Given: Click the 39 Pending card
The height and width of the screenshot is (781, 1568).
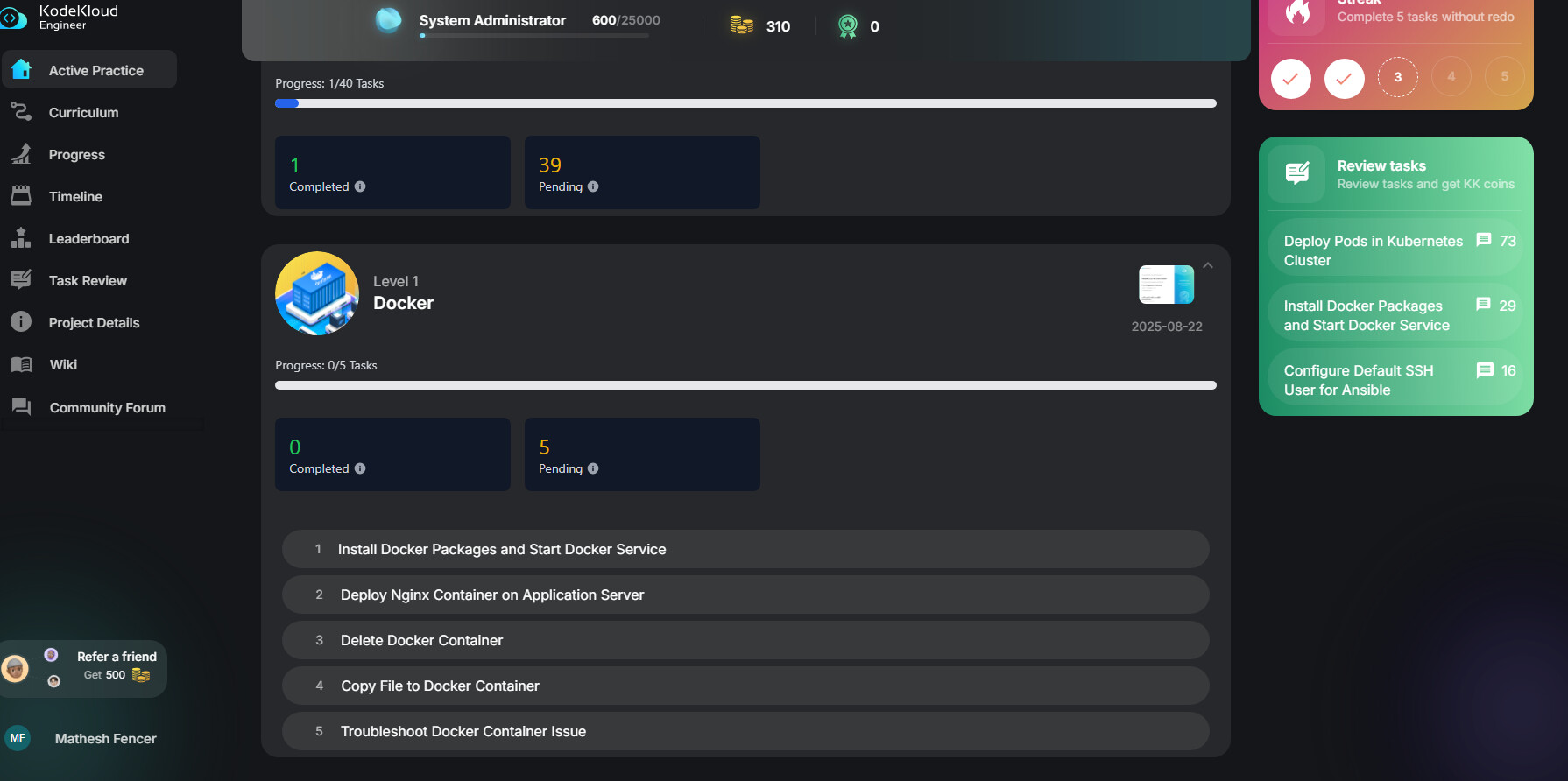Looking at the screenshot, I should [642, 172].
